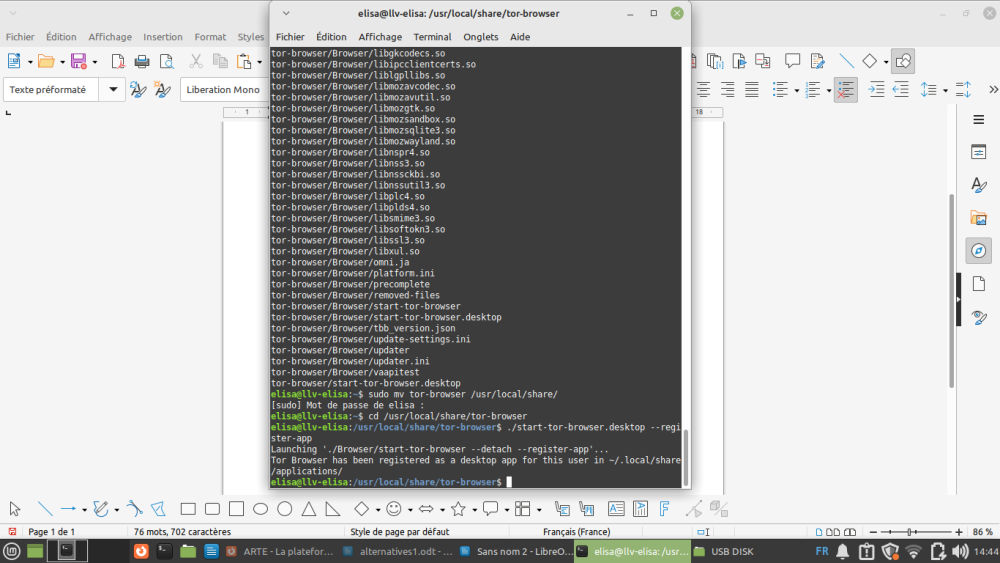Click the Insert Comment icon

tap(793, 62)
